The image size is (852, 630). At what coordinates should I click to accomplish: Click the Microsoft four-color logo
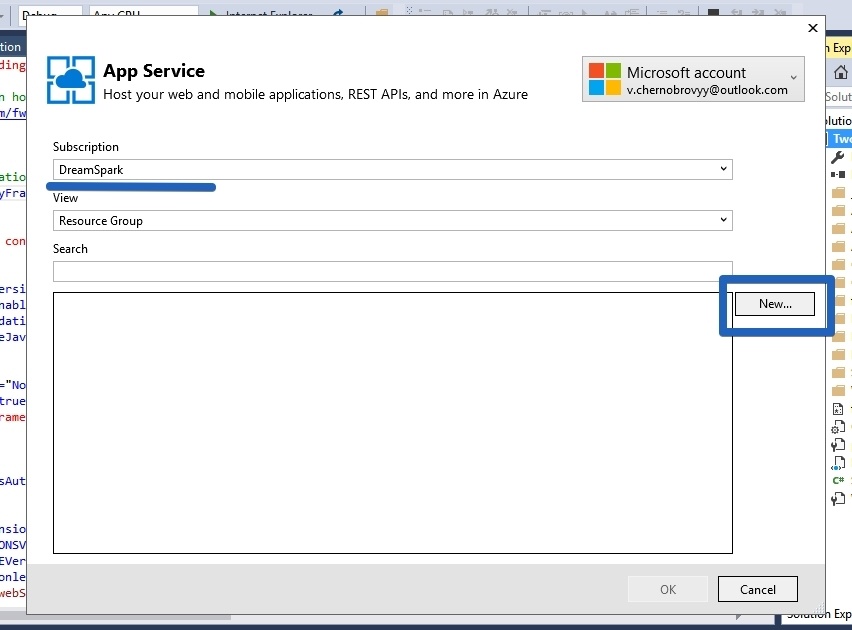point(605,79)
